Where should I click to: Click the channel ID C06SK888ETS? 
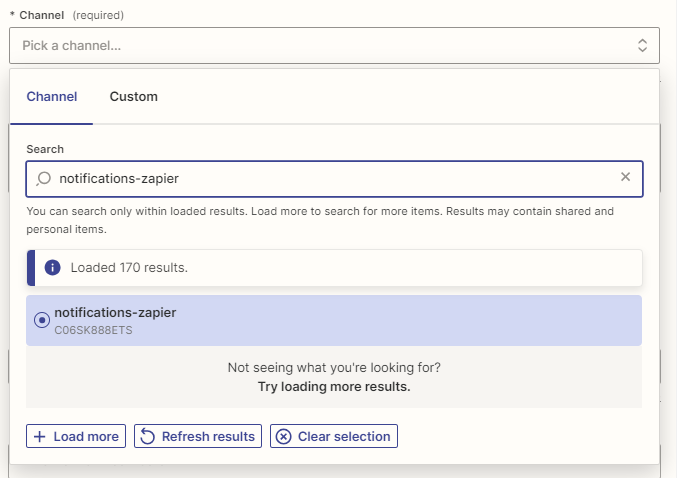[x=93, y=330]
